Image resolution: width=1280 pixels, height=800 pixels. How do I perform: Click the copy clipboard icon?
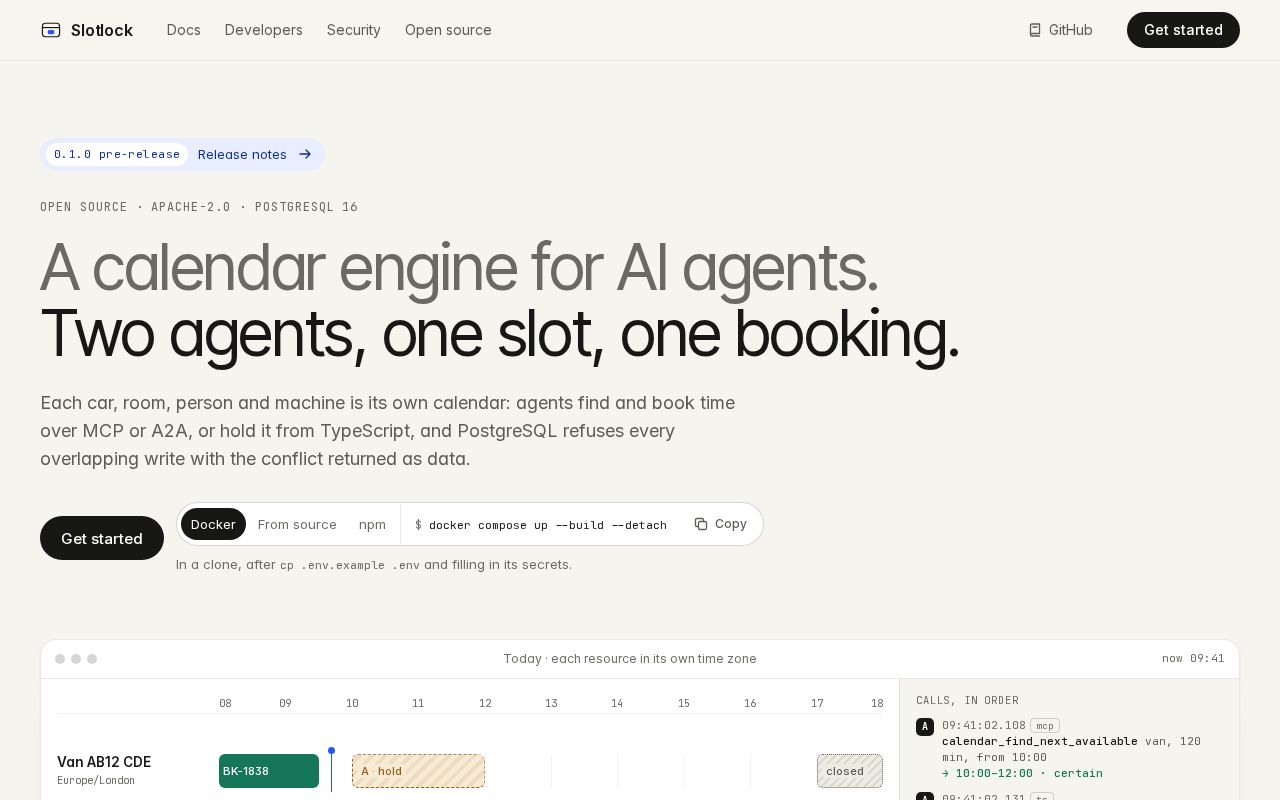click(x=701, y=524)
